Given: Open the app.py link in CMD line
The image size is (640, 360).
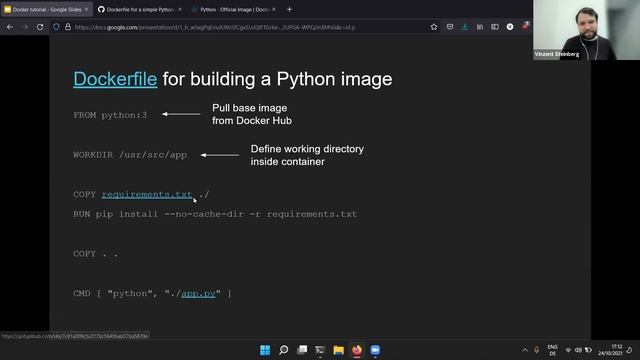Looking at the screenshot, I should (x=198, y=294).
